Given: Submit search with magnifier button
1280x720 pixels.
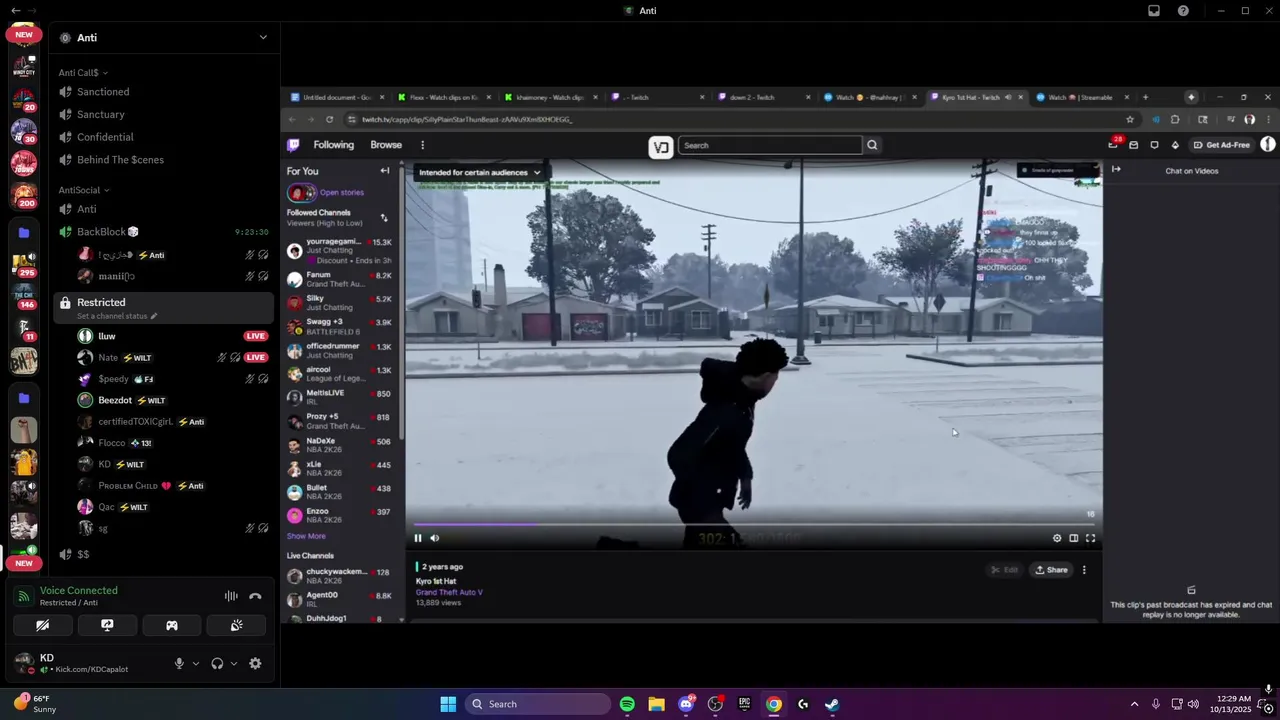Looking at the screenshot, I should pyautogui.click(x=872, y=145).
